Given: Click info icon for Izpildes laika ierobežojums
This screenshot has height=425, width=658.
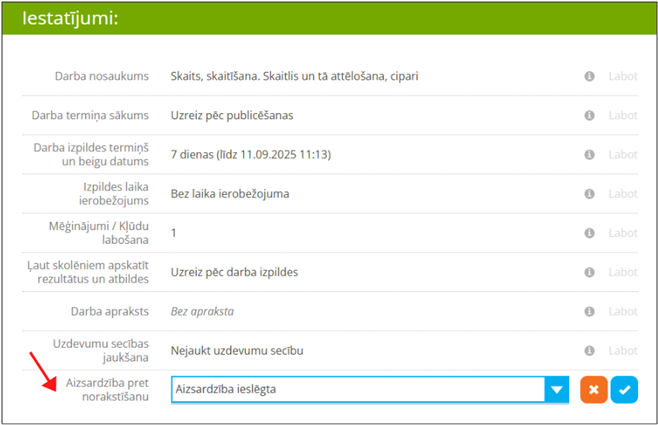Looking at the screenshot, I should click(x=589, y=193).
